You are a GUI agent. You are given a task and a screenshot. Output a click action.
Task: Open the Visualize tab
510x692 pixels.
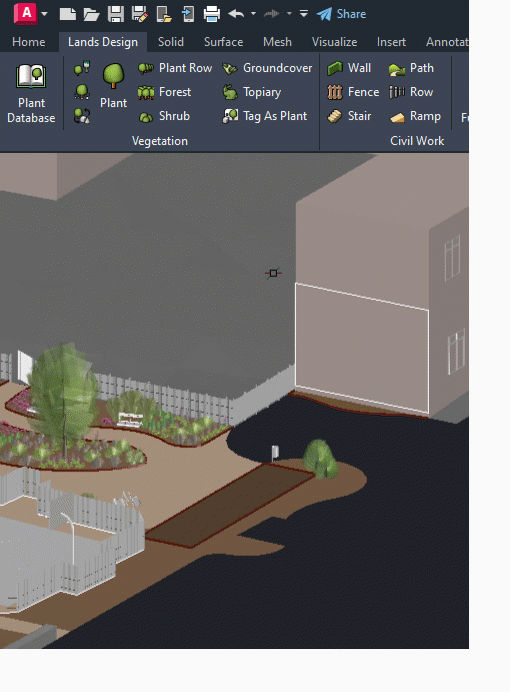pyautogui.click(x=334, y=42)
